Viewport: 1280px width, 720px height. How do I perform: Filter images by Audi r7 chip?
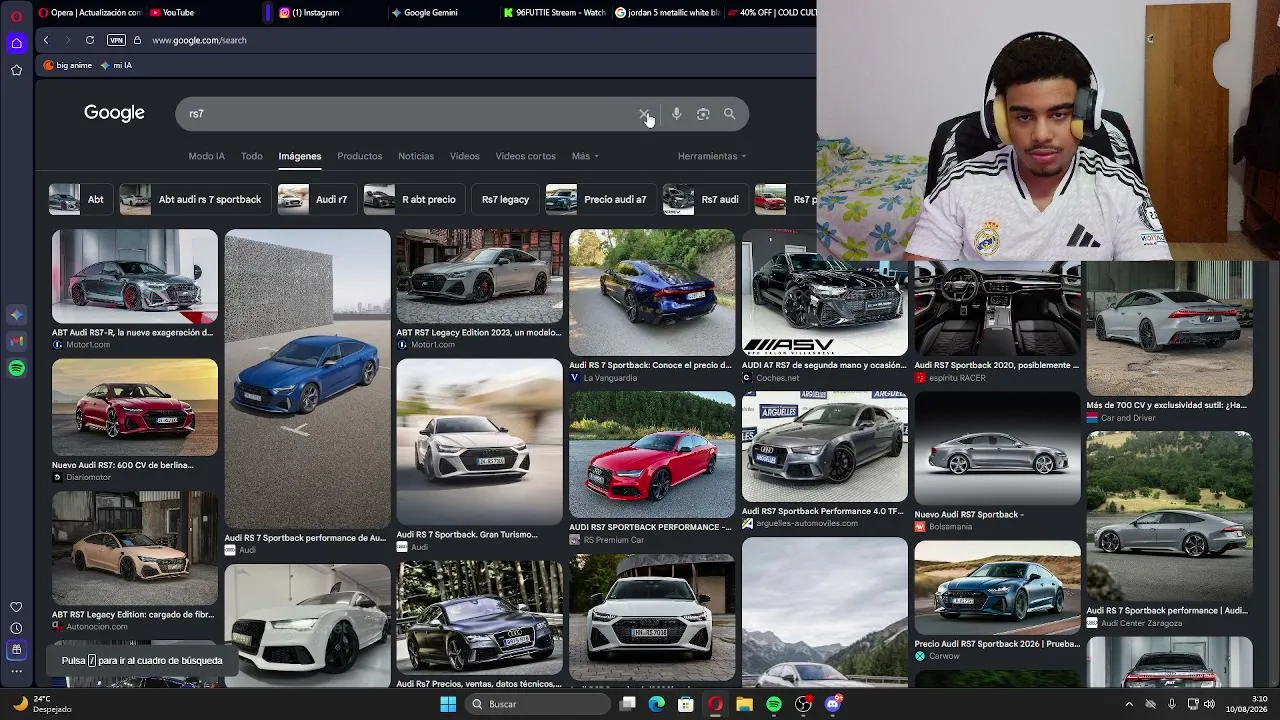315,199
